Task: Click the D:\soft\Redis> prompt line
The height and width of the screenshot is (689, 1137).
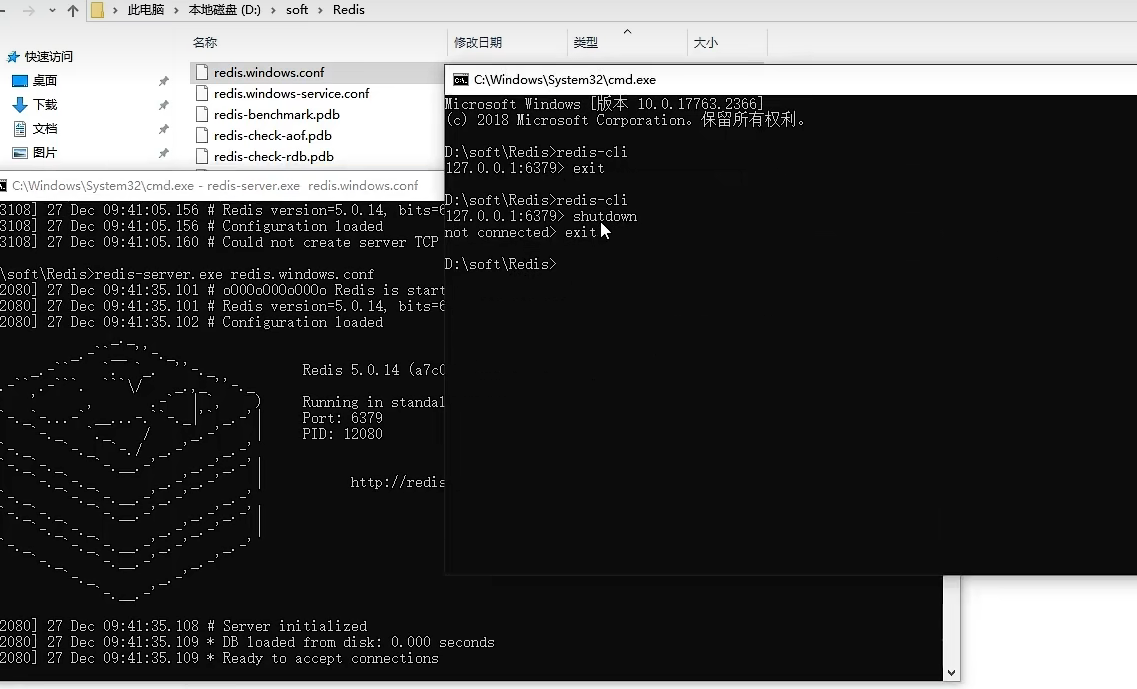Action: [500, 264]
